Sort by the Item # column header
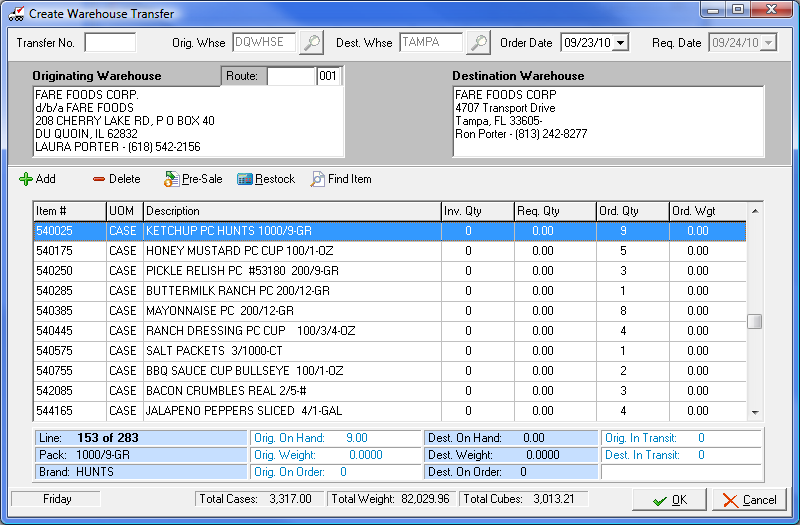The image size is (800, 525). pyautogui.click(x=69, y=211)
